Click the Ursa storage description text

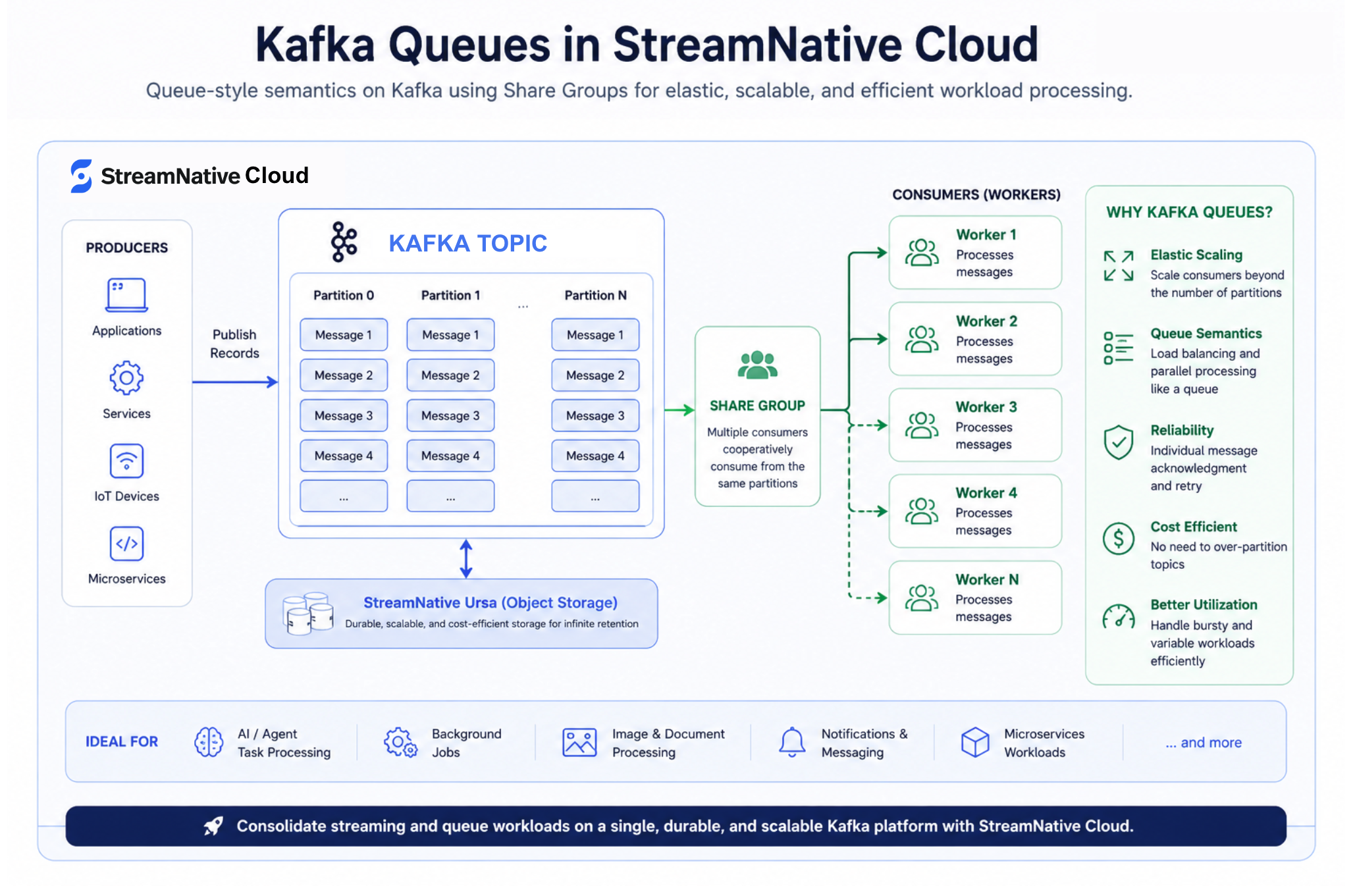pyautogui.click(x=492, y=623)
